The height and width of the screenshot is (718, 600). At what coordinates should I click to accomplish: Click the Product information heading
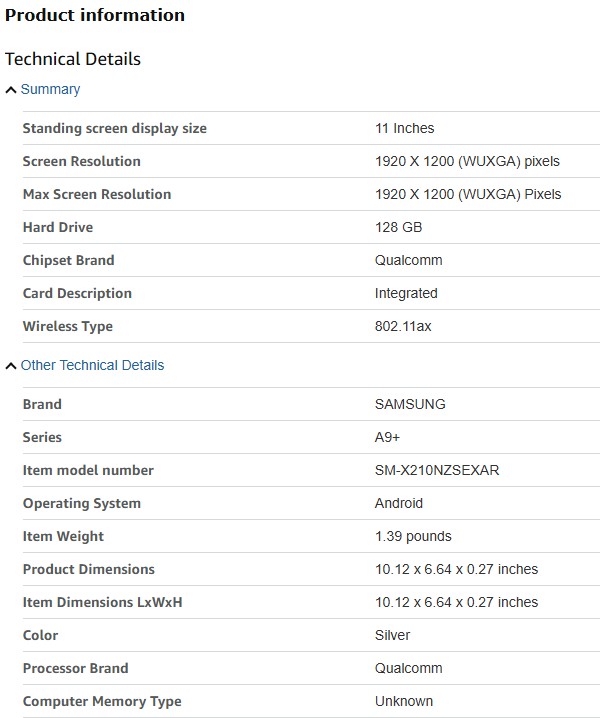[x=95, y=15]
